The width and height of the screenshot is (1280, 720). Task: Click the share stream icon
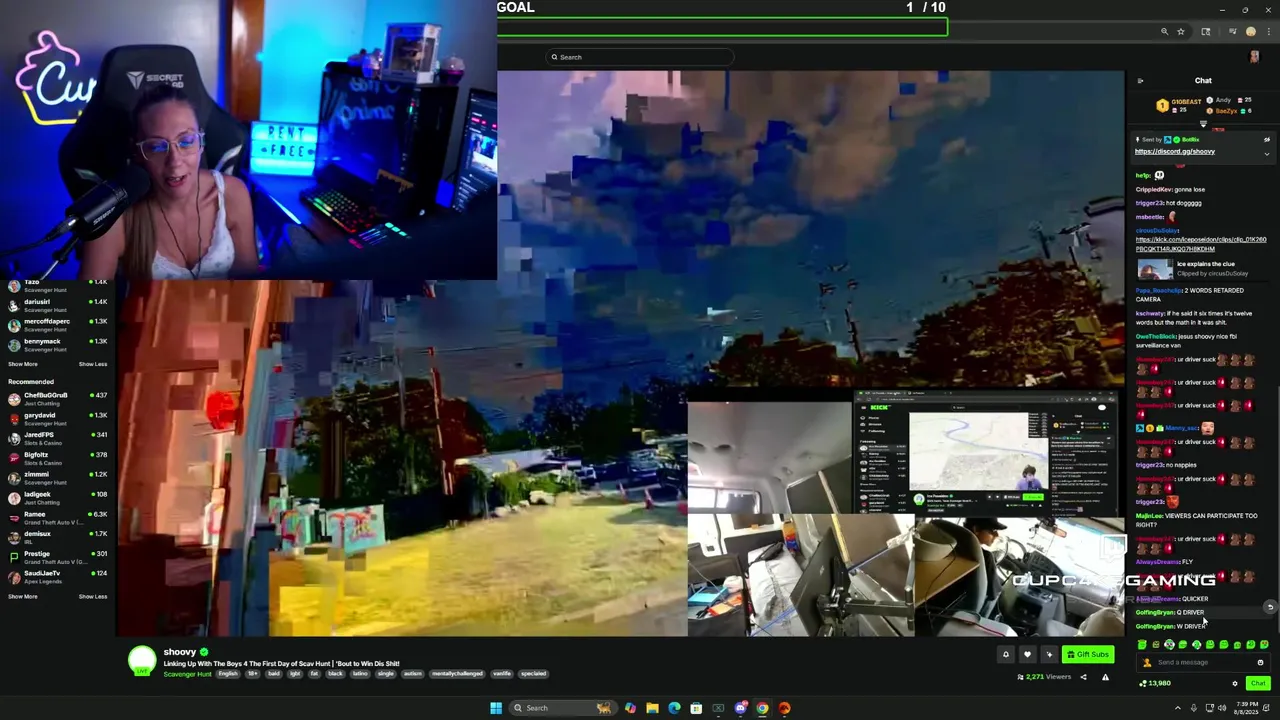pyautogui.click(x=1083, y=677)
